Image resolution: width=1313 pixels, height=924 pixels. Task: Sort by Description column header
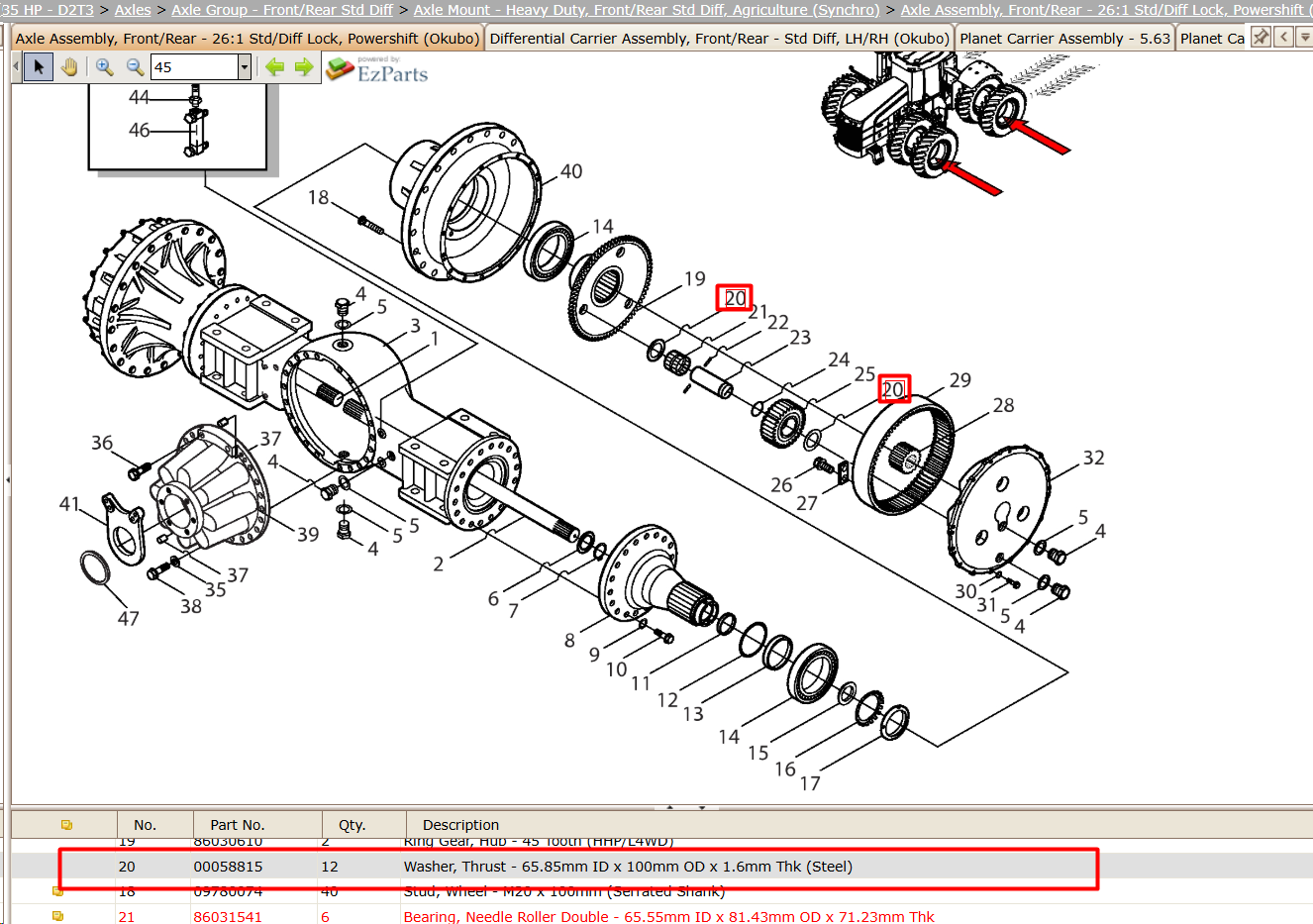point(461,825)
